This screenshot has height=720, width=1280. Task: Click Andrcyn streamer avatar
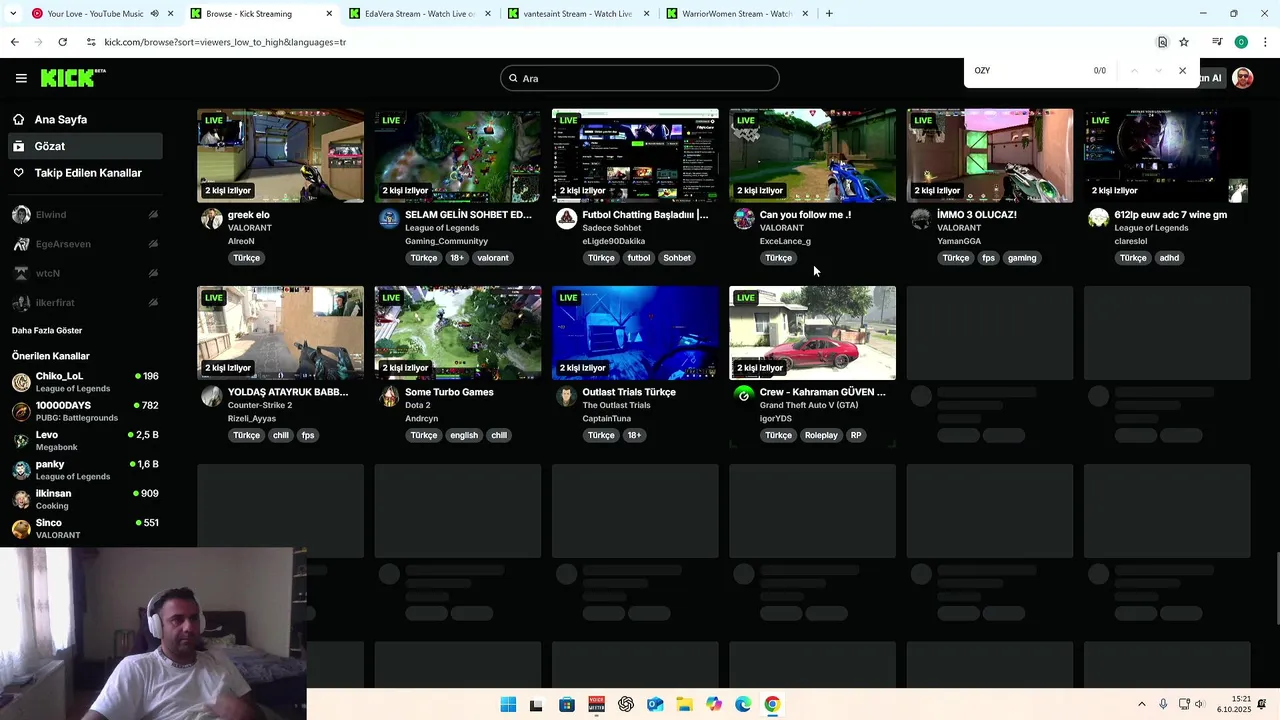[389, 397]
